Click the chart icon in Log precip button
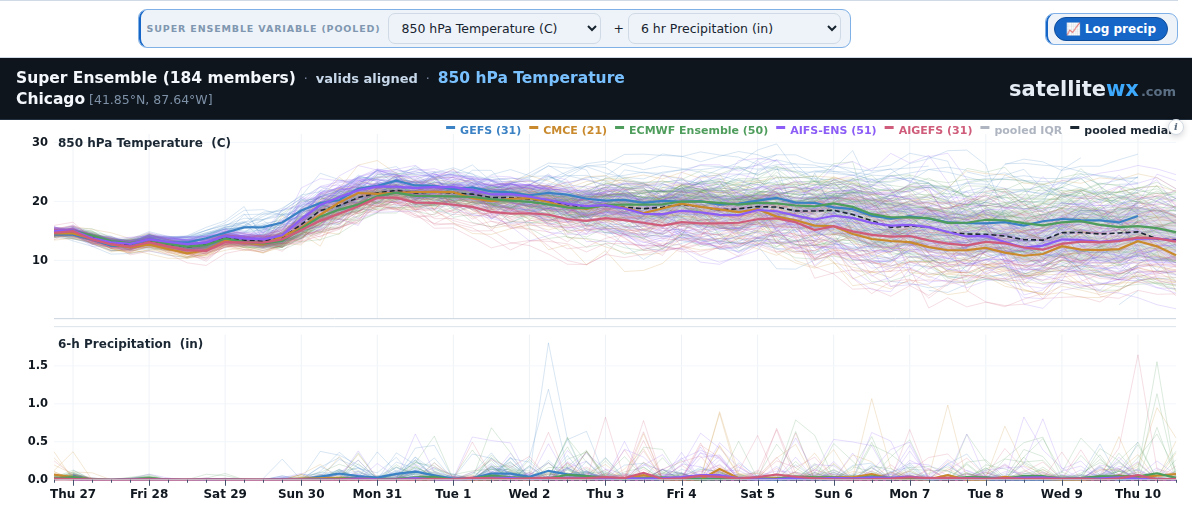 [x=1073, y=29]
